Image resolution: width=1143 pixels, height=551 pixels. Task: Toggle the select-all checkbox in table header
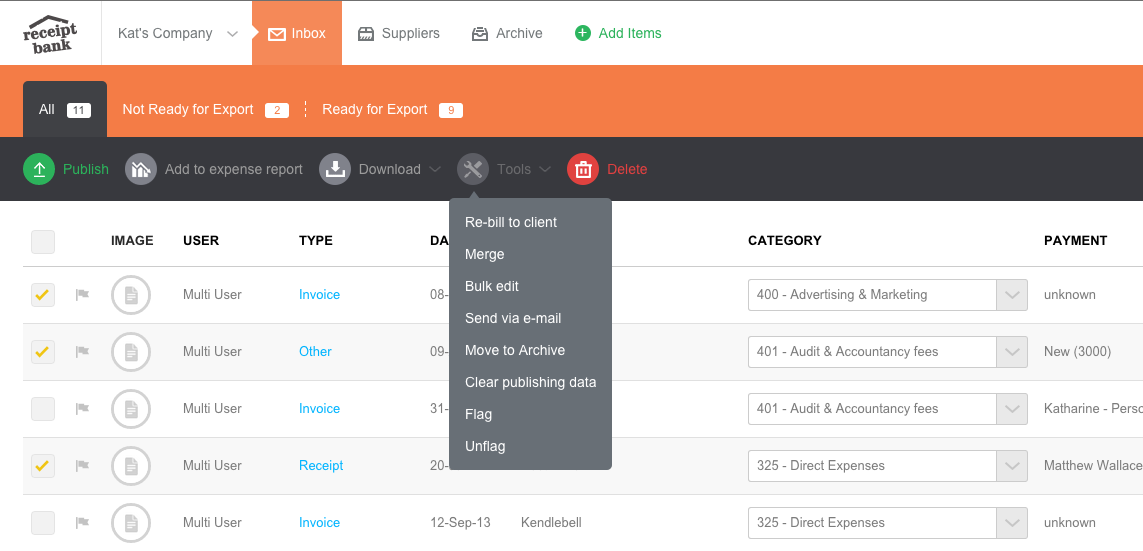(x=43, y=242)
